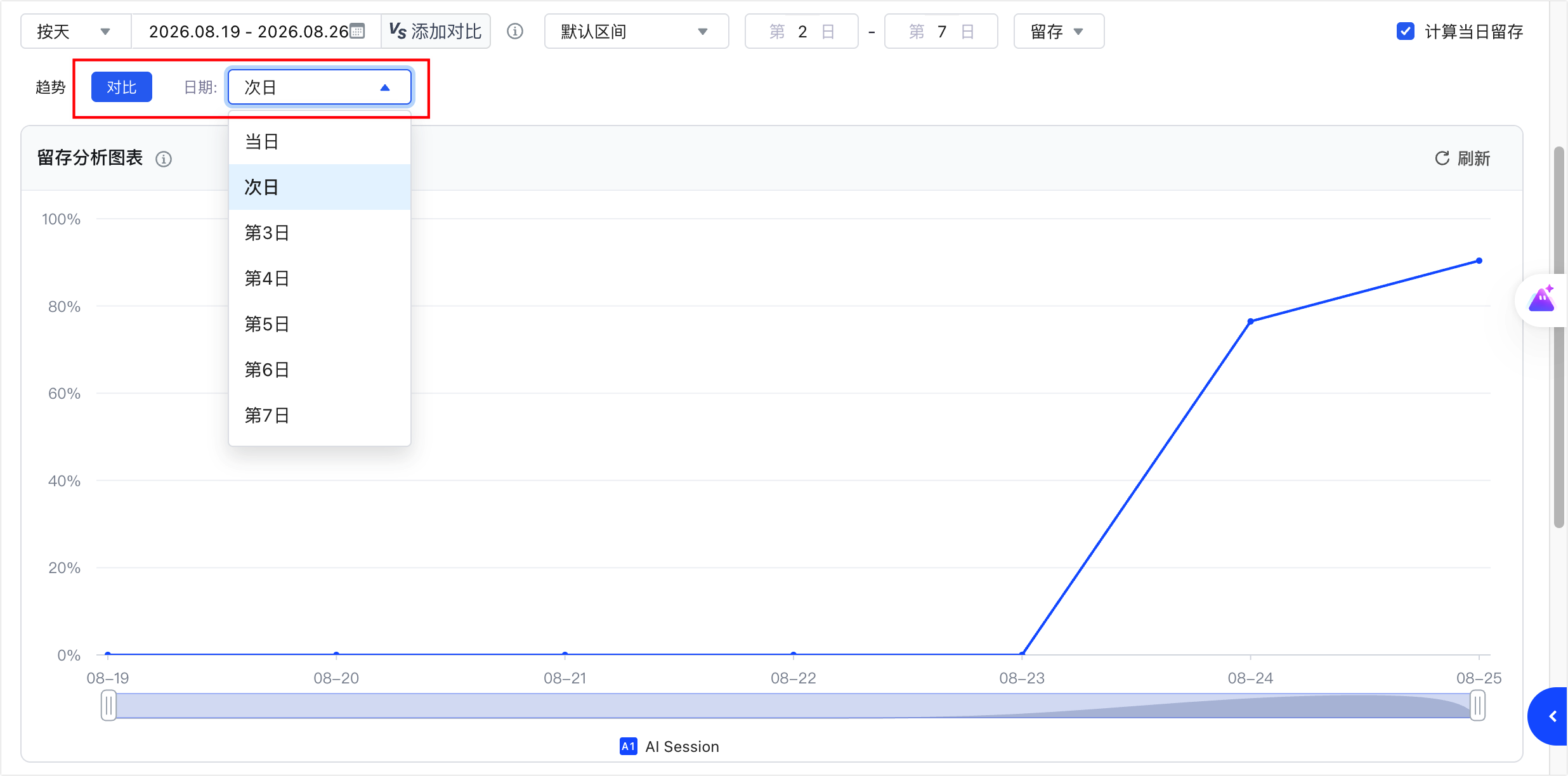Click the right handle of the range slider
This screenshot has height=776, width=1568.
[x=1478, y=706]
